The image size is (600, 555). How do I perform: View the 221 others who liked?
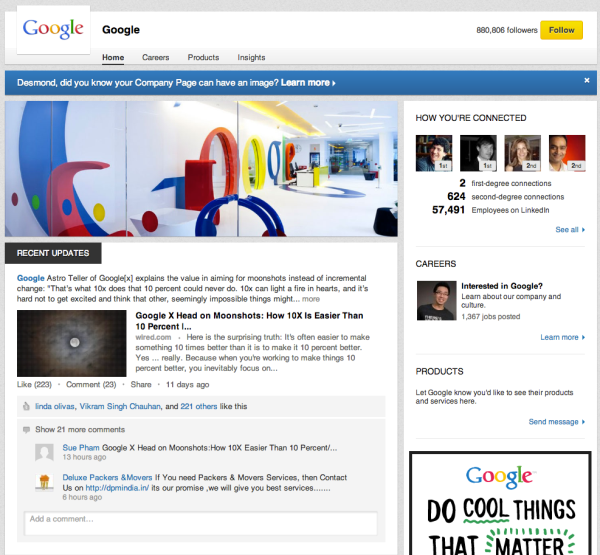199,406
